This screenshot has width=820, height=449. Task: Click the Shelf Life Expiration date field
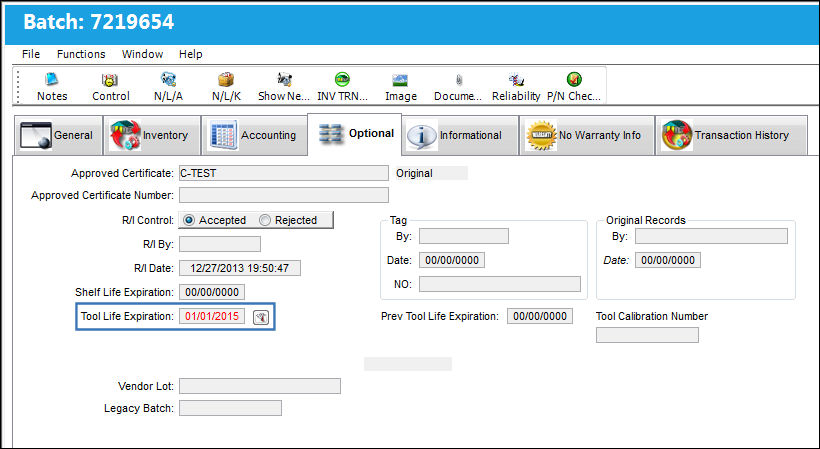(x=212, y=292)
